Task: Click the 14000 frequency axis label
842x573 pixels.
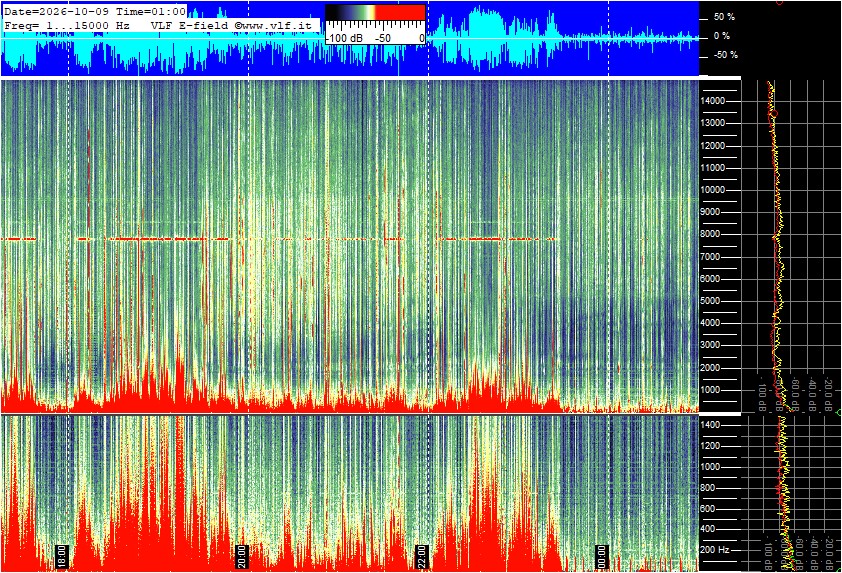Action: pyautogui.click(x=713, y=101)
